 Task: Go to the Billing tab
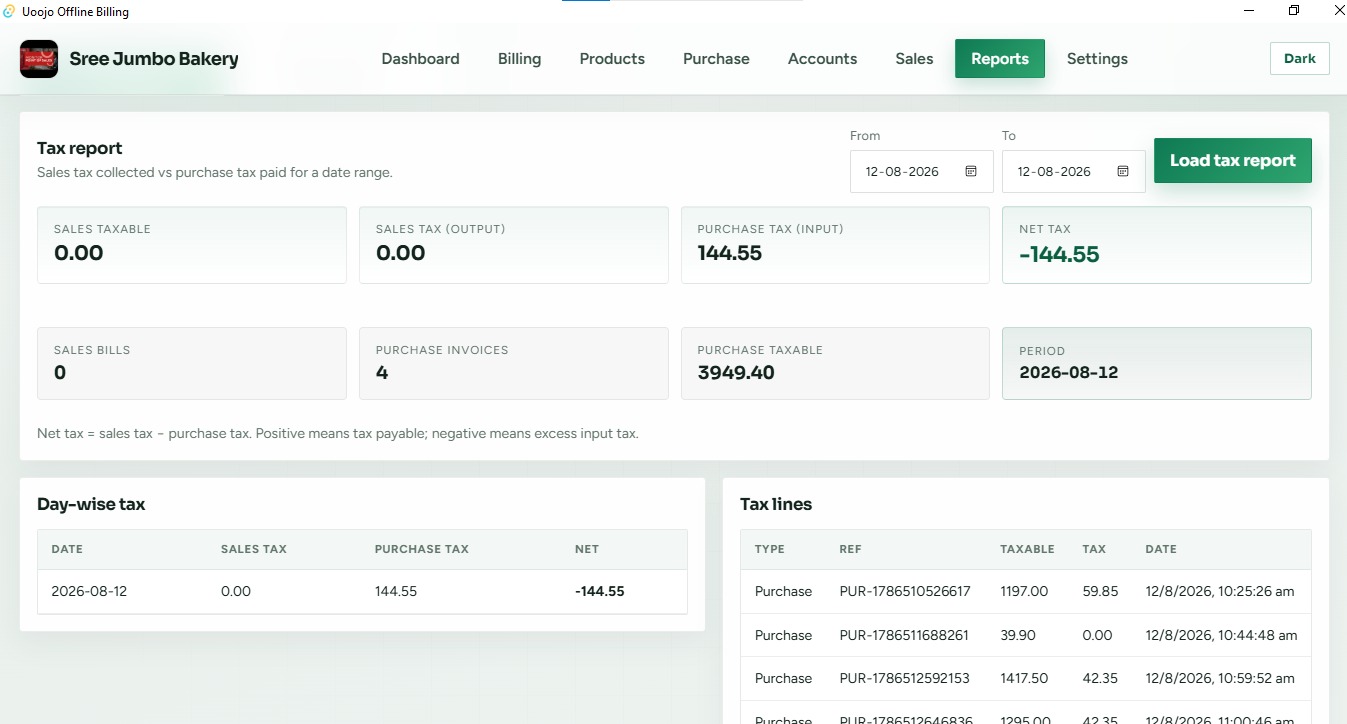(519, 59)
